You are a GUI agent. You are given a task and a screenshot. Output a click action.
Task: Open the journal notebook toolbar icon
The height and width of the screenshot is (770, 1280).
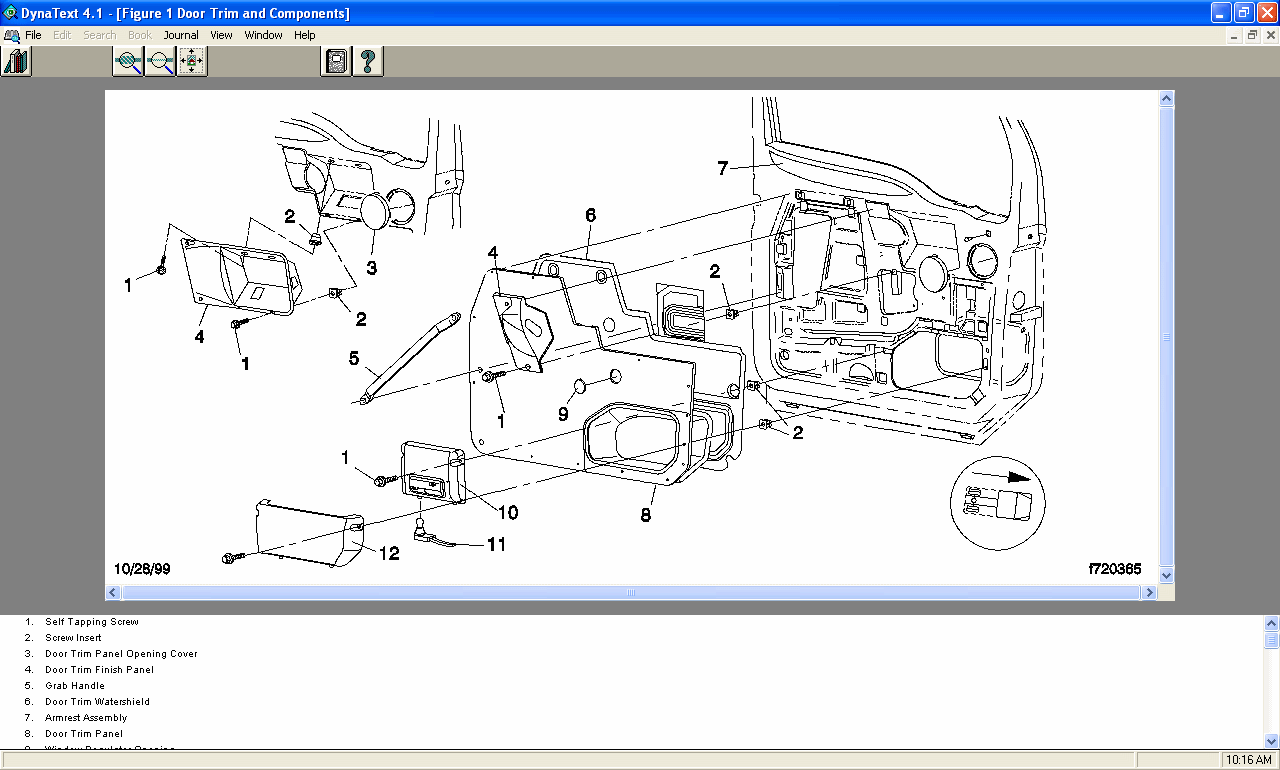click(x=337, y=61)
